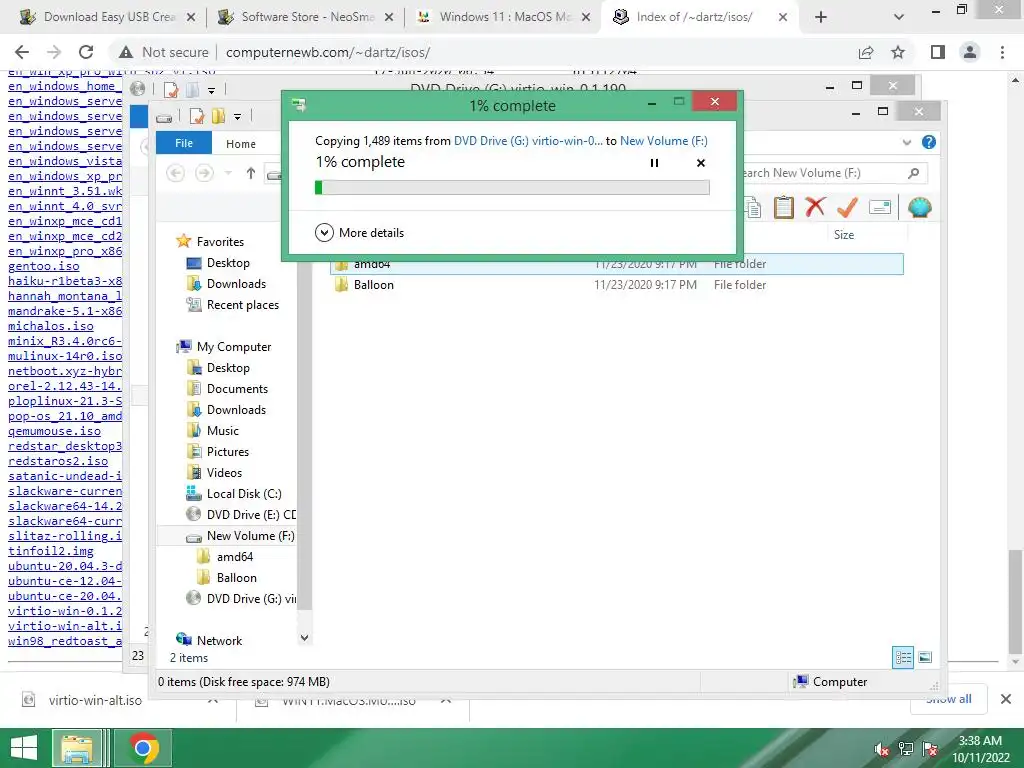Cancel the copy with the small X
Image resolution: width=1024 pixels, height=768 pixels.
click(x=701, y=163)
